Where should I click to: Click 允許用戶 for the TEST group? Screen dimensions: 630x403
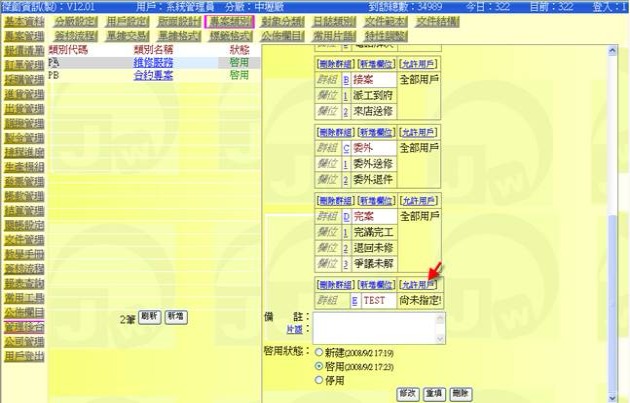coord(418,285)
